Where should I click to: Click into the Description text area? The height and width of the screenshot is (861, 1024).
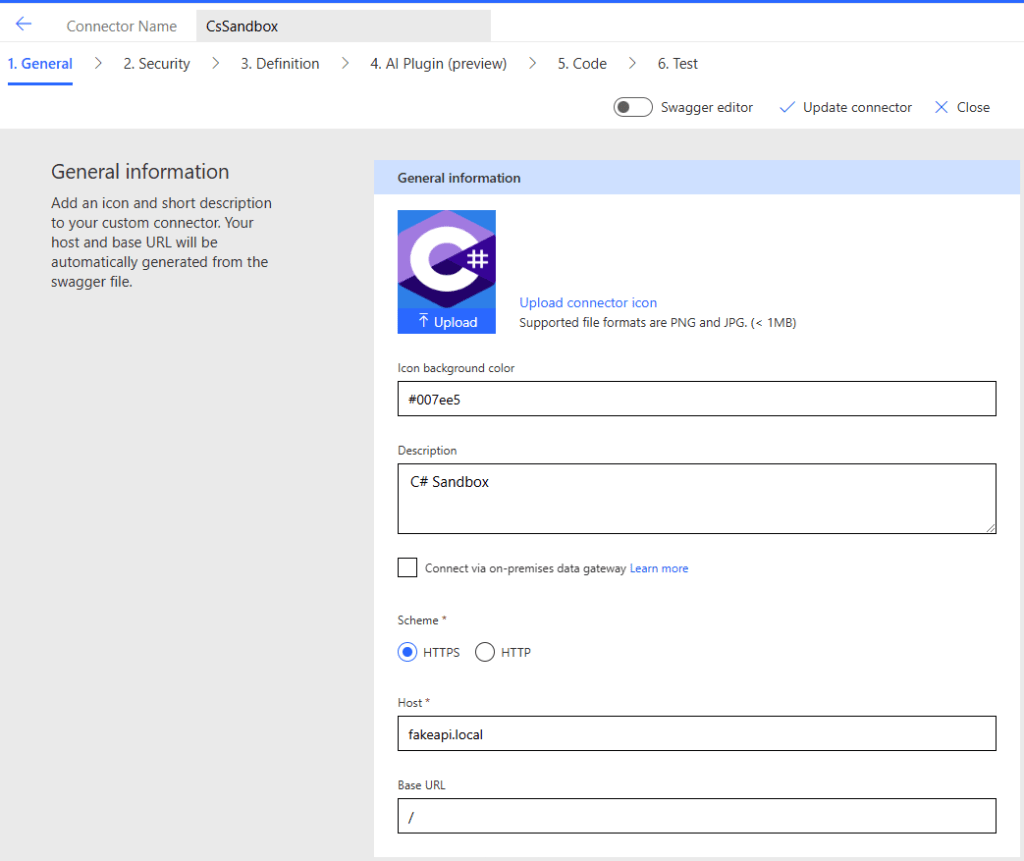point(696,498)
